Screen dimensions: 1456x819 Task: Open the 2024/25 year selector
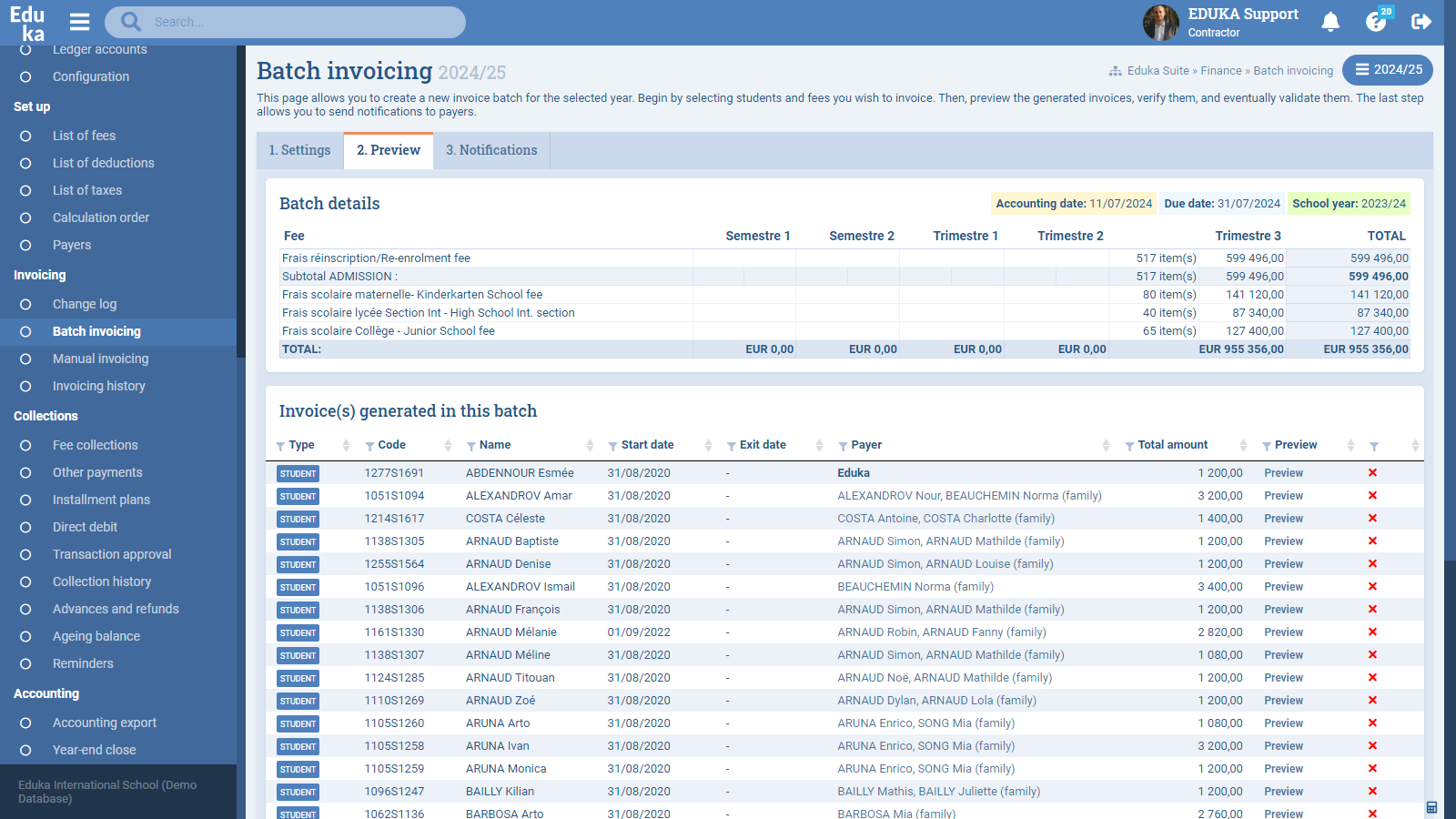[x=1388, y=70]
